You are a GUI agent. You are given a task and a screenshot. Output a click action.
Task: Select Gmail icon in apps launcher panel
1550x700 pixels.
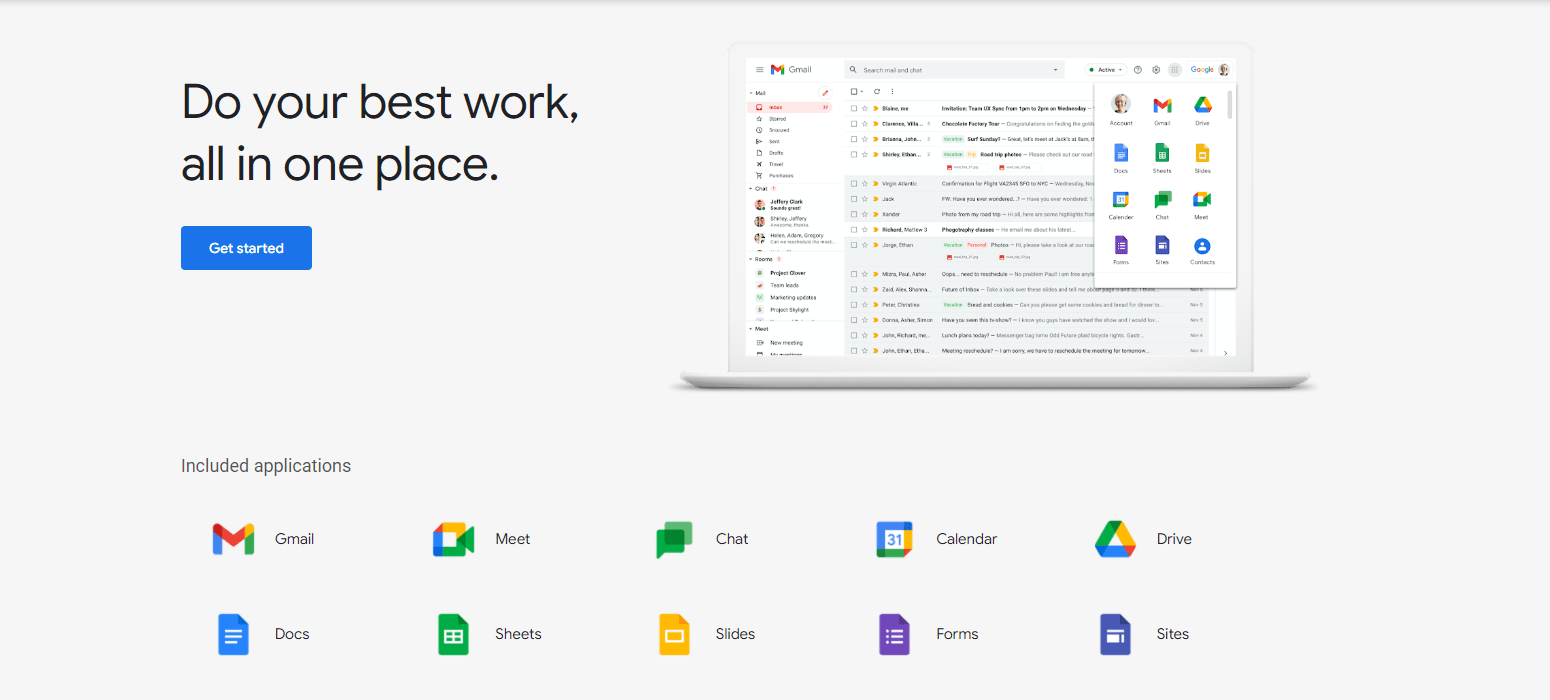(1162, 105)
